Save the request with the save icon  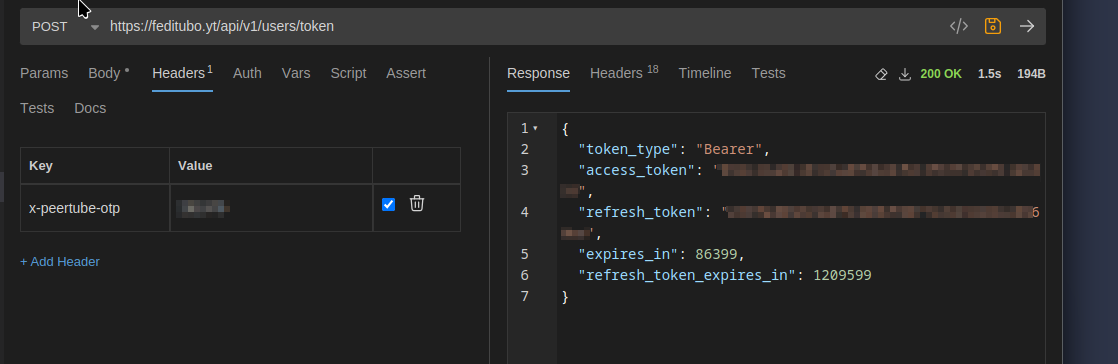click(993, 26)
